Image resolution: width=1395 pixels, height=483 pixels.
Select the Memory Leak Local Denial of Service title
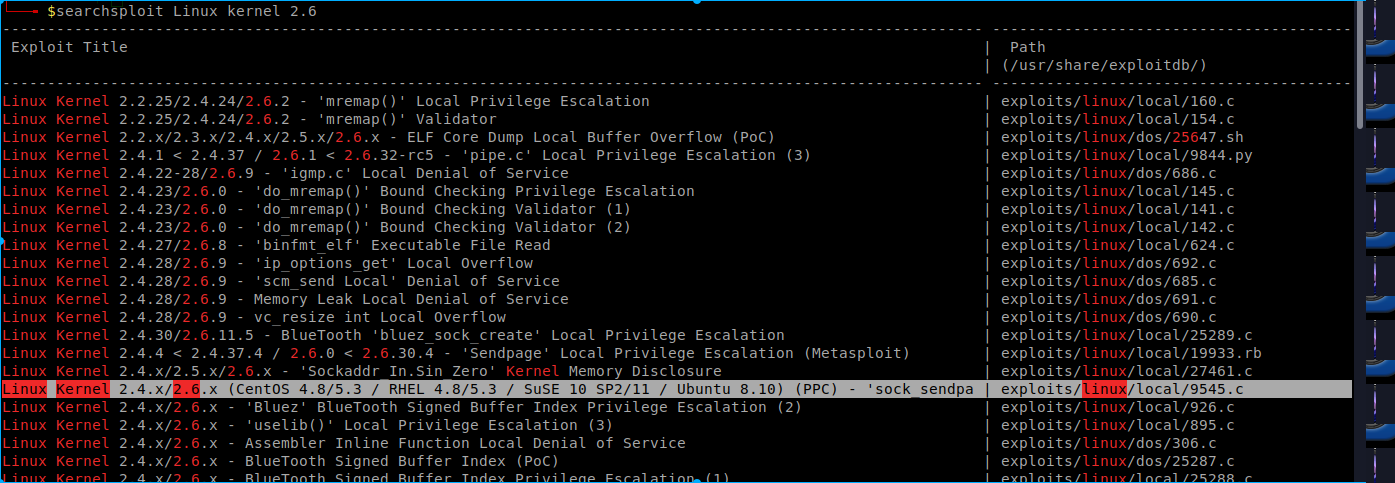point(285,299)
